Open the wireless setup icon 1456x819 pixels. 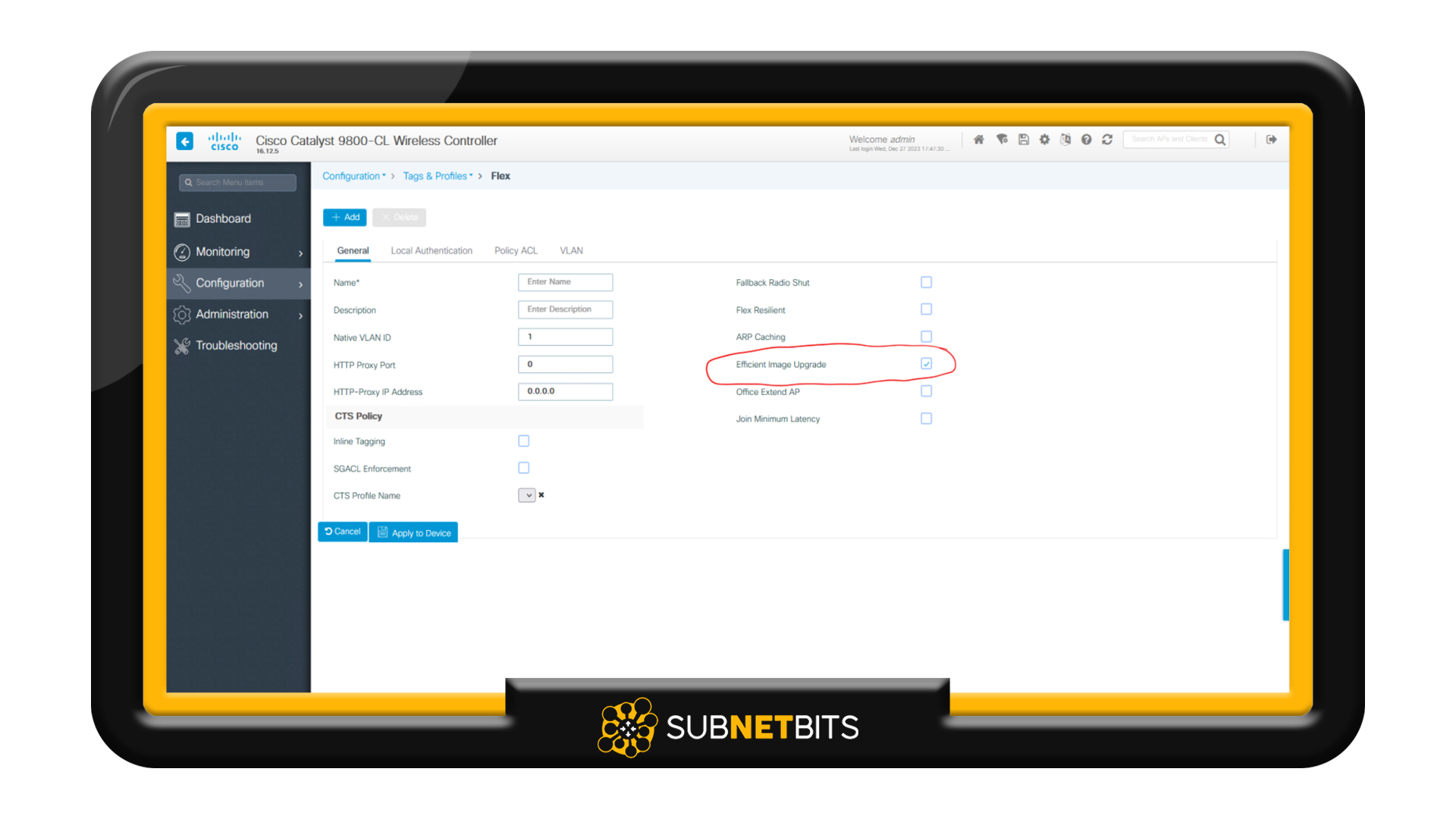click(x=1002, y=140)
